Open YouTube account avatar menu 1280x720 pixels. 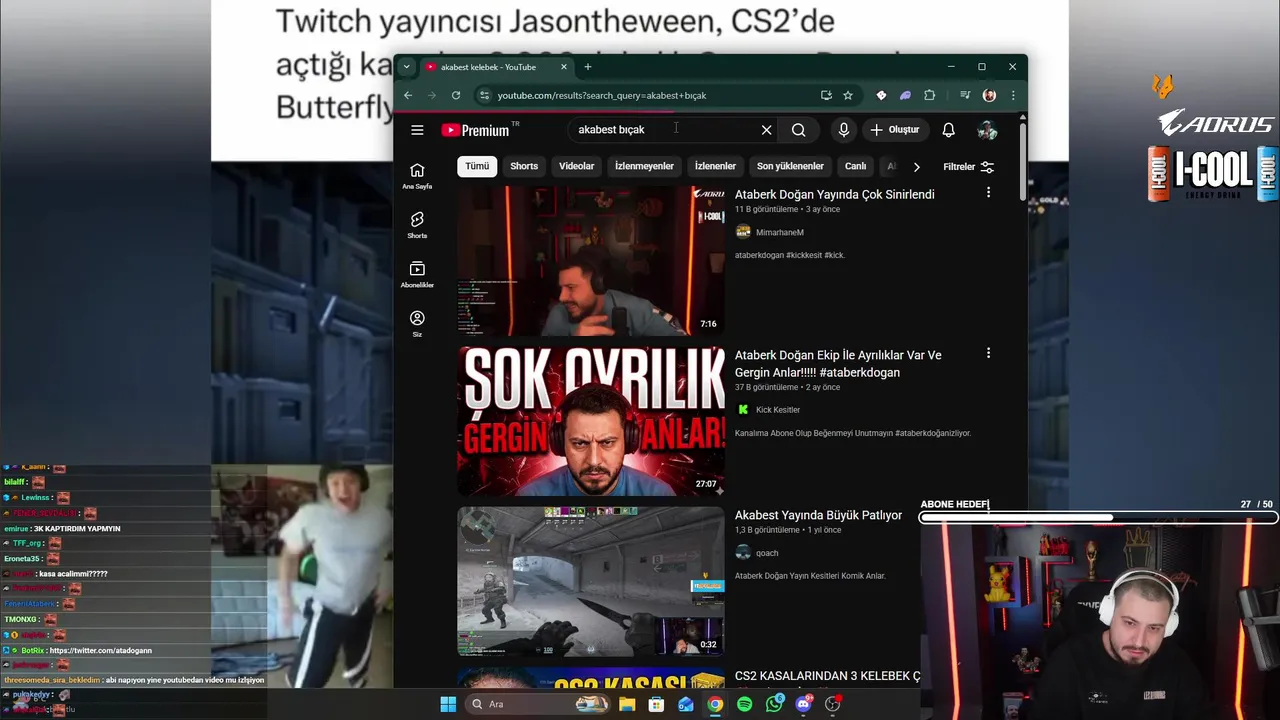pyautogui.click(x=987, y=130)
